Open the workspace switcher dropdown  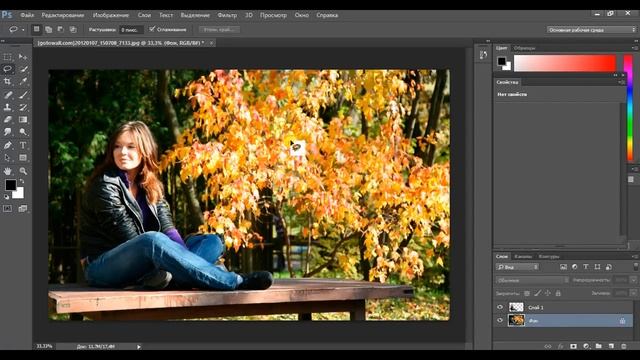(591, 30)
